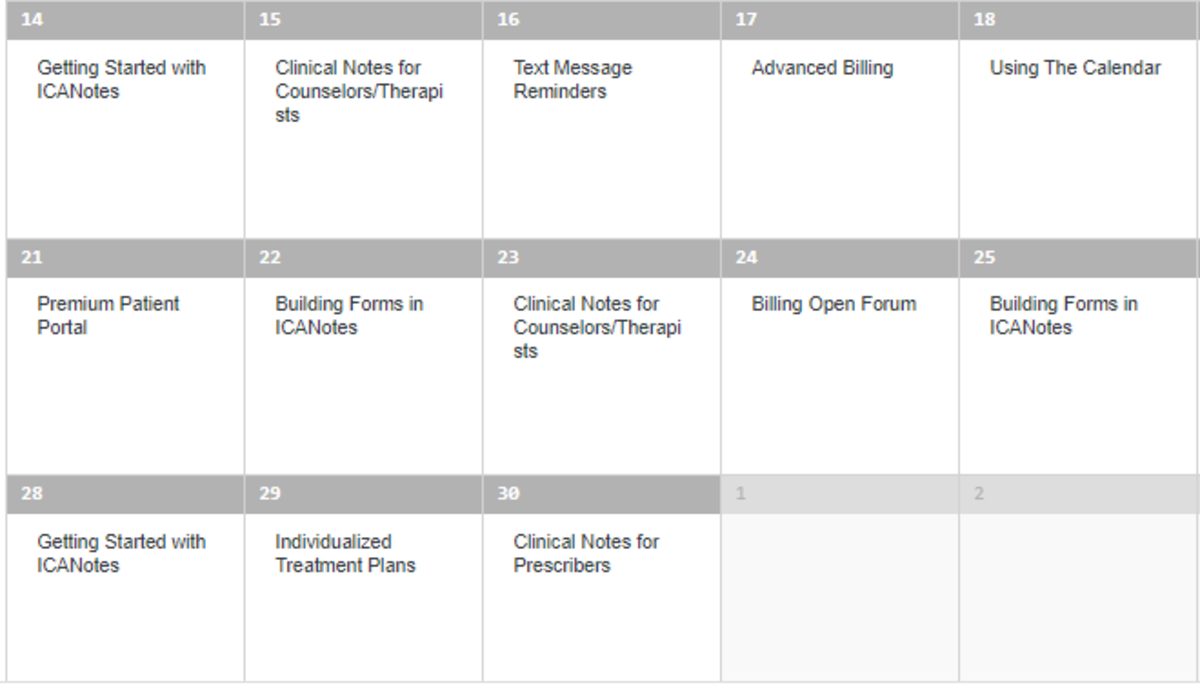
Task: Open the Using The Calendar event
Action: click(x=1072, y=68)
